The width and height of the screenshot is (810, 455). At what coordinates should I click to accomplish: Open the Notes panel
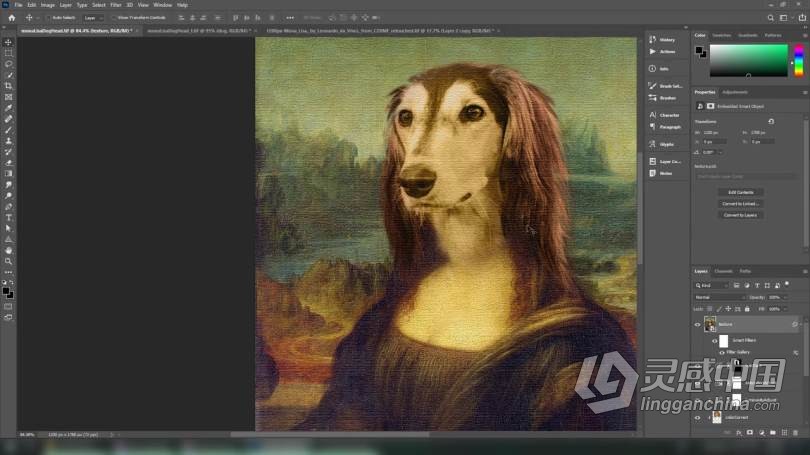pos(663,174)
